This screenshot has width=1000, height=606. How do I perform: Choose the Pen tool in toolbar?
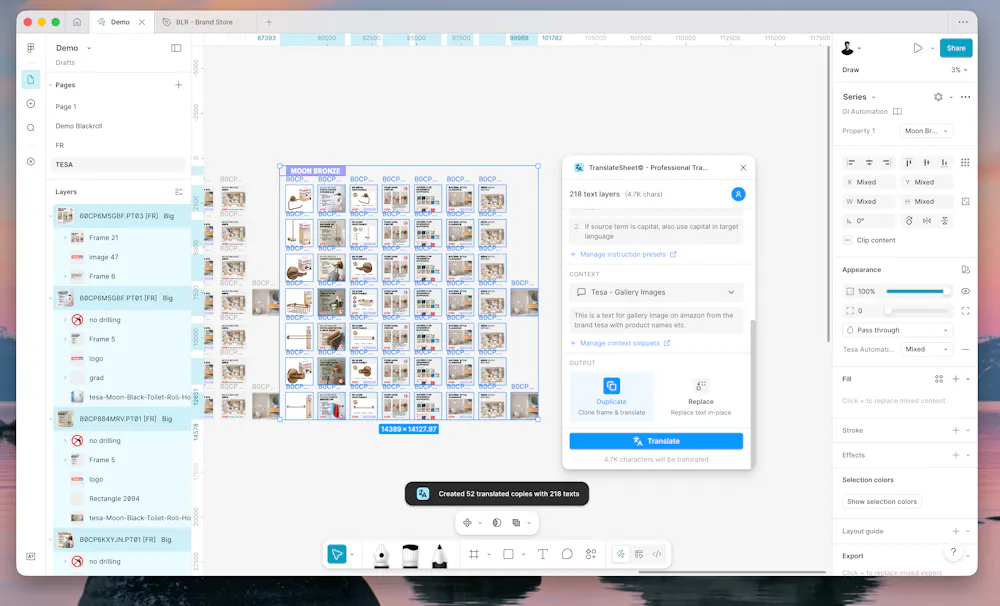click(x=381, y=555)
